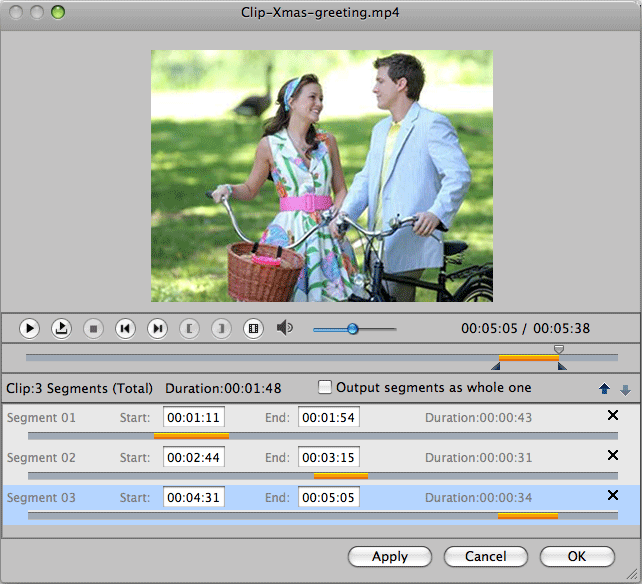This screenshot has width=642, height=584.
Task: Click Segment 01 Start time field
Action: 194,417
